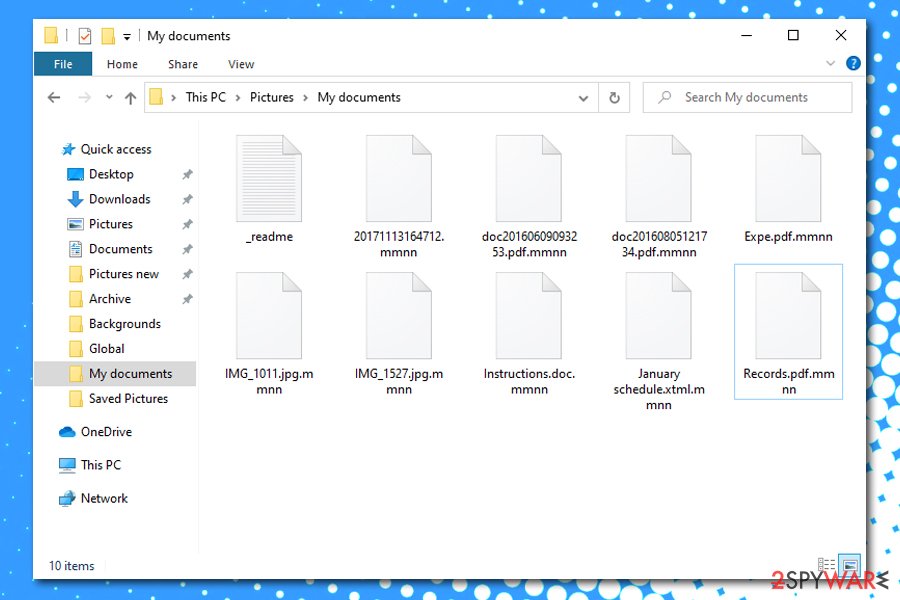Unpin Archive using its pin icon
The height and width of the screenshot is (600, 900).
187,299
